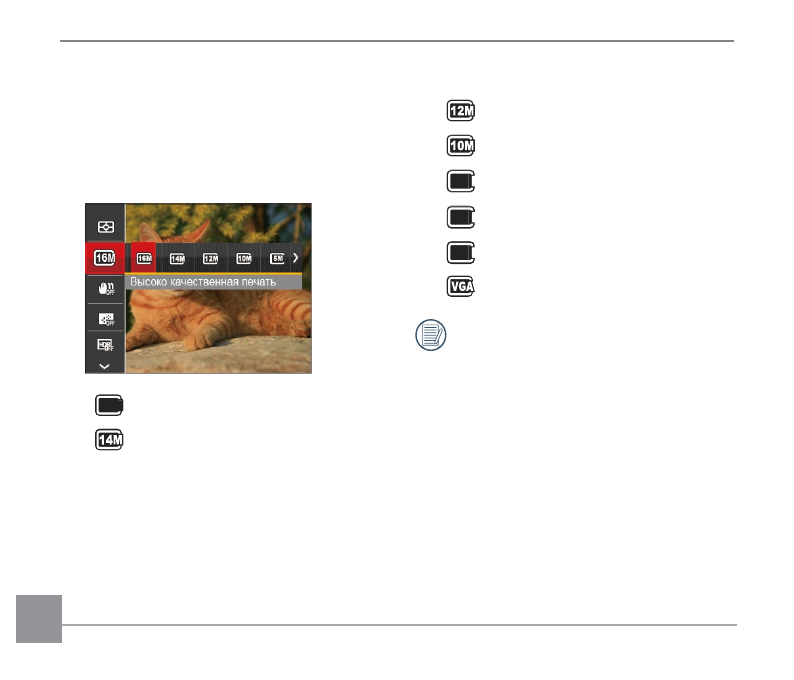Choose the selected 16M size option
The height and width of the screenshot is (680, 794).
click(x=144, y=258)
